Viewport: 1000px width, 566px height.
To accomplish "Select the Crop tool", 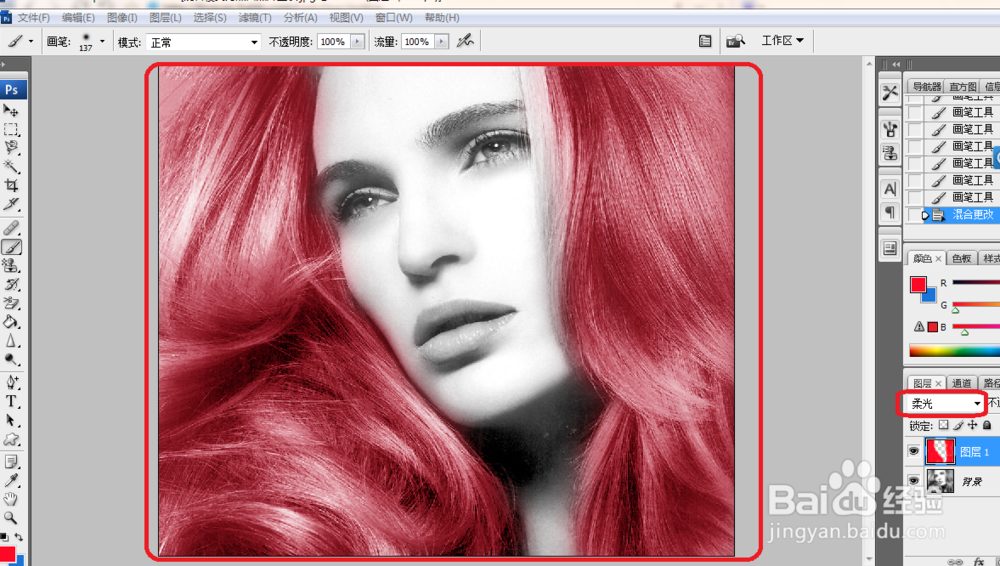I will pos(11,185).
